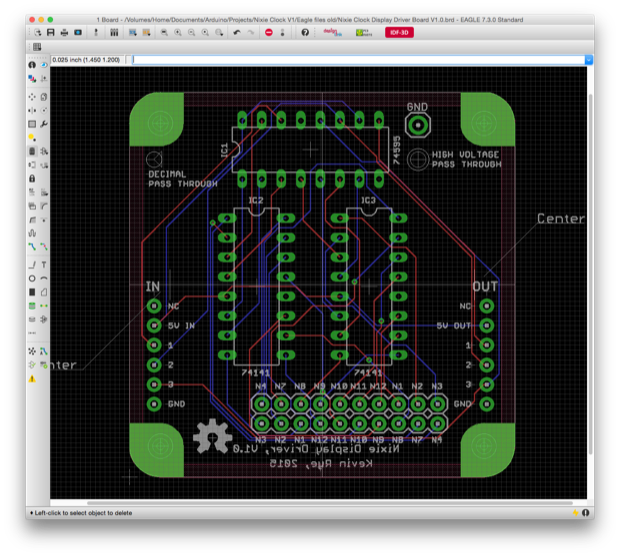The height and width of the screenshot is (556, 620).
Task: Click the GND test pad on board
Action: click(x=418, y=125)
